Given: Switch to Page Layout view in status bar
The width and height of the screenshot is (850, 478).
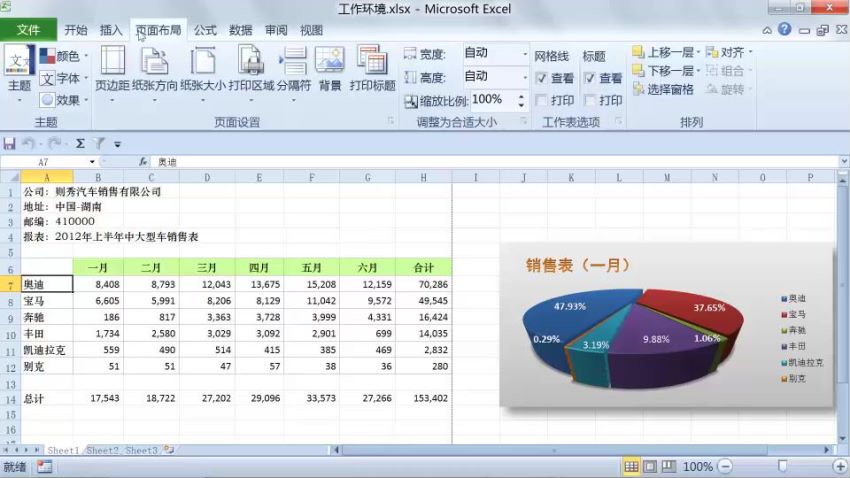Looking at the screenshot, I should pos(650,466).
